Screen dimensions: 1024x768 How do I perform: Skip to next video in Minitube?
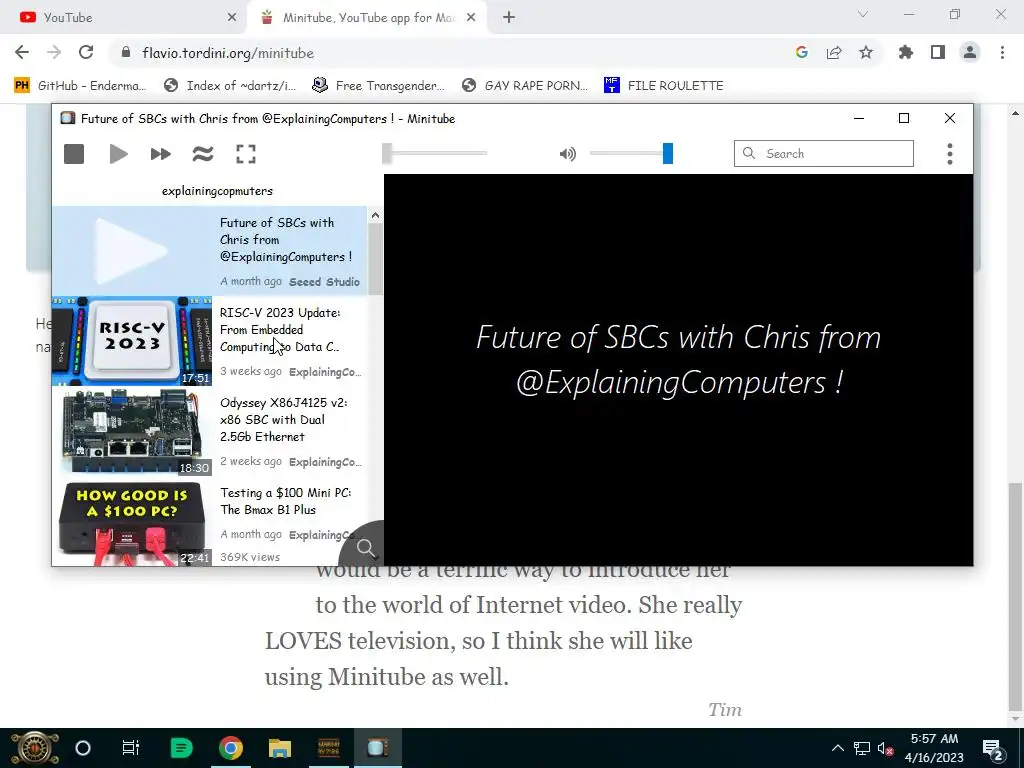(x=161, y=154)
